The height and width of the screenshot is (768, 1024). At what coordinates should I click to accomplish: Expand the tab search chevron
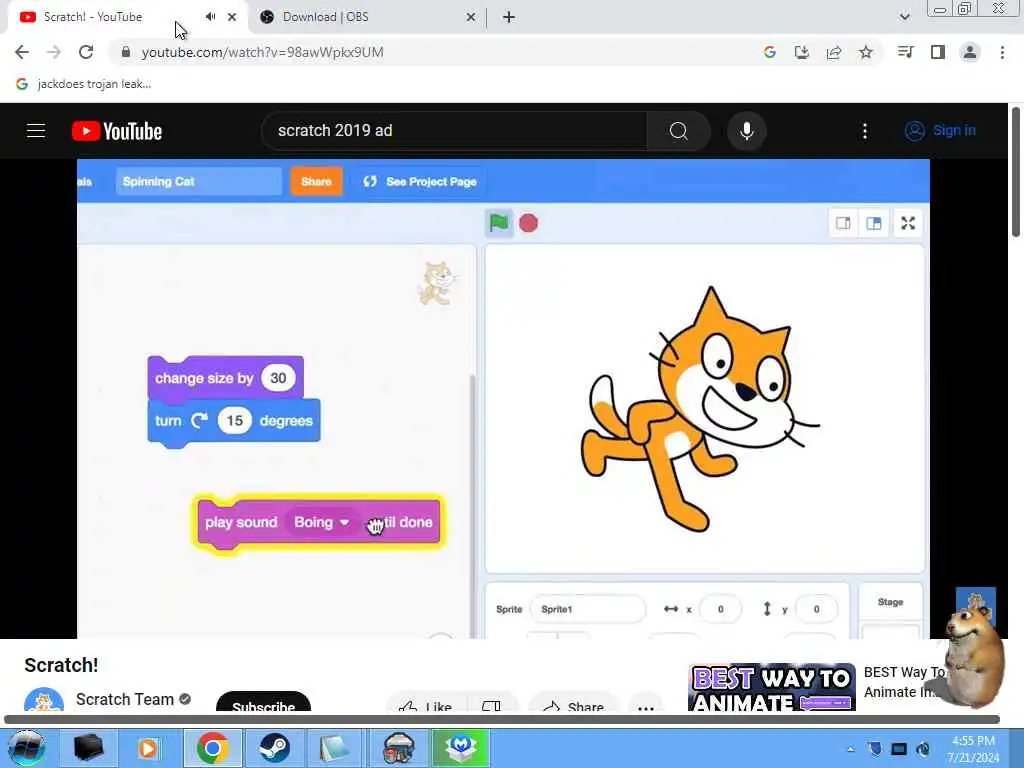pyautogui.click(x=904, y=17)
